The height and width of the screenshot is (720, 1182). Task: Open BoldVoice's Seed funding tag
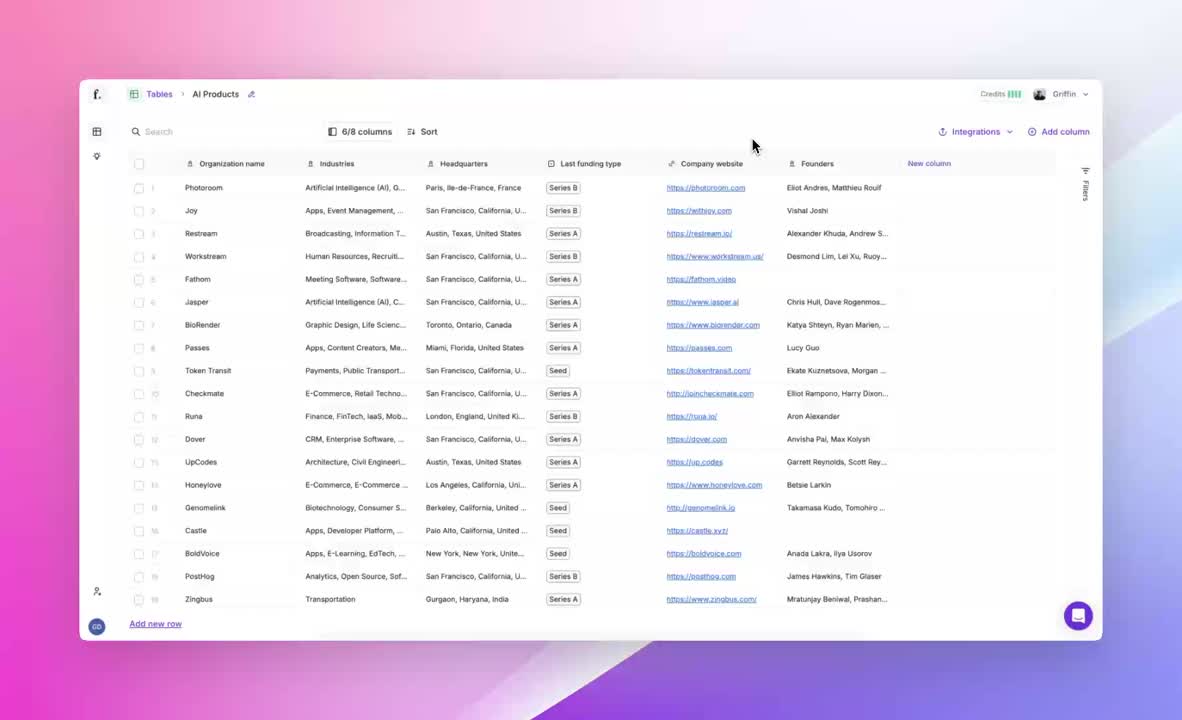pyautogui.click(x=558, y=554)
